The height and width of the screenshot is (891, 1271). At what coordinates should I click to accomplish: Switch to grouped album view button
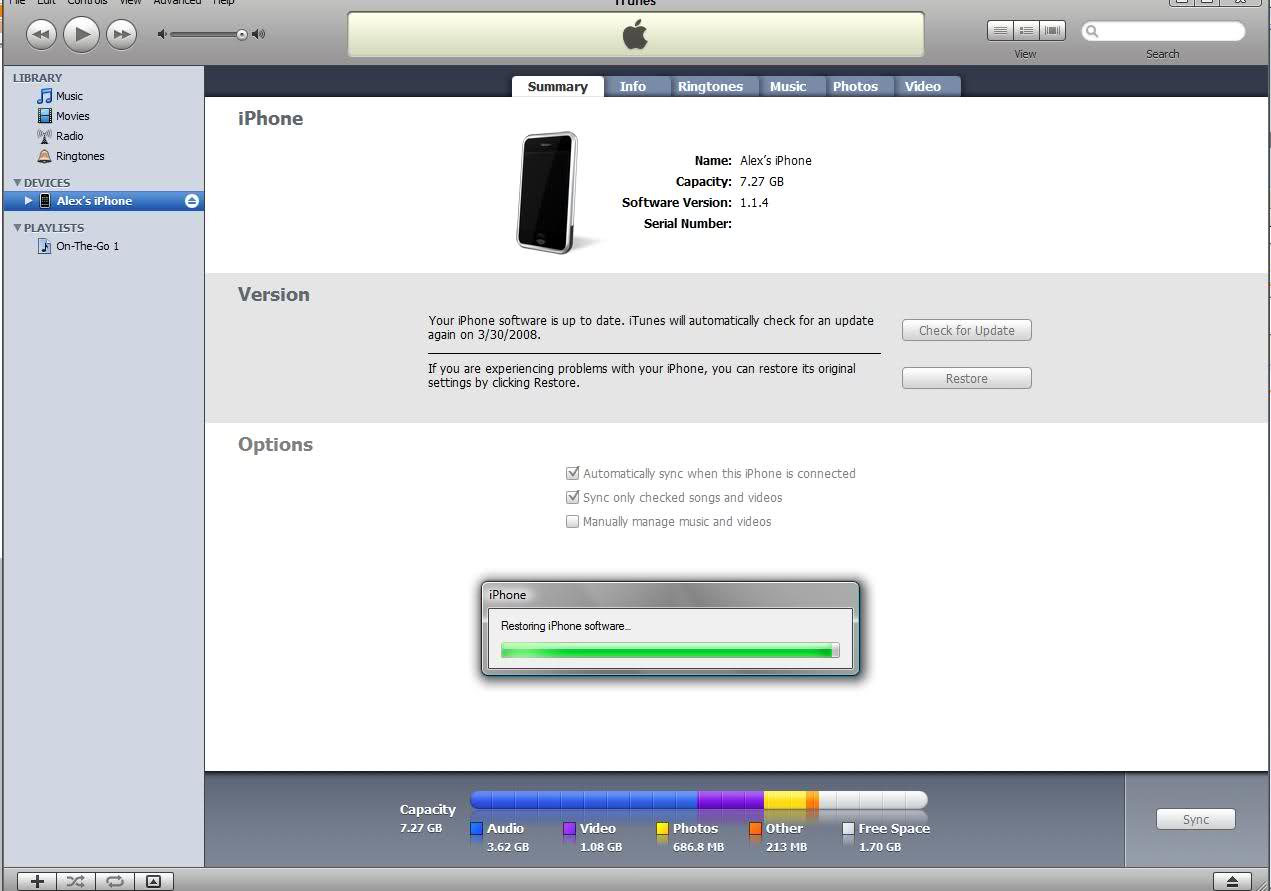tap(1026, 31)
